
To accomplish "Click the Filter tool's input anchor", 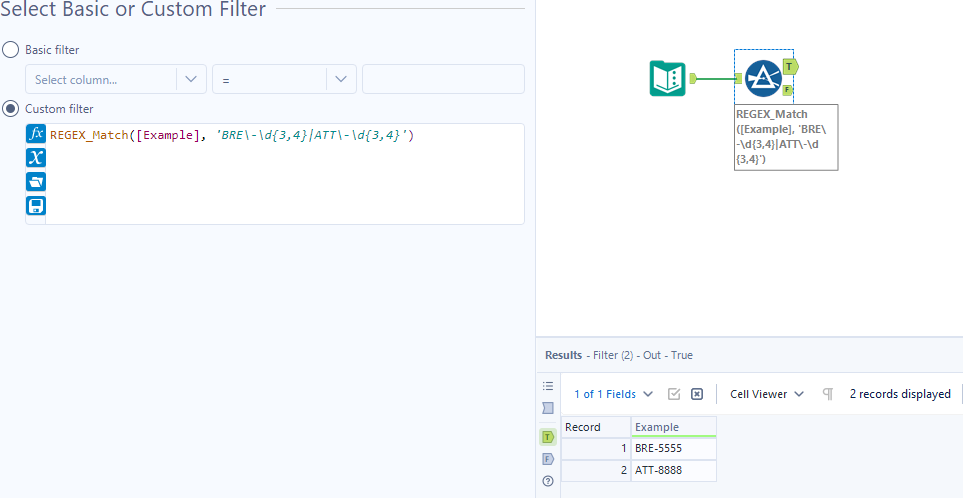I will tap(739, 78).
